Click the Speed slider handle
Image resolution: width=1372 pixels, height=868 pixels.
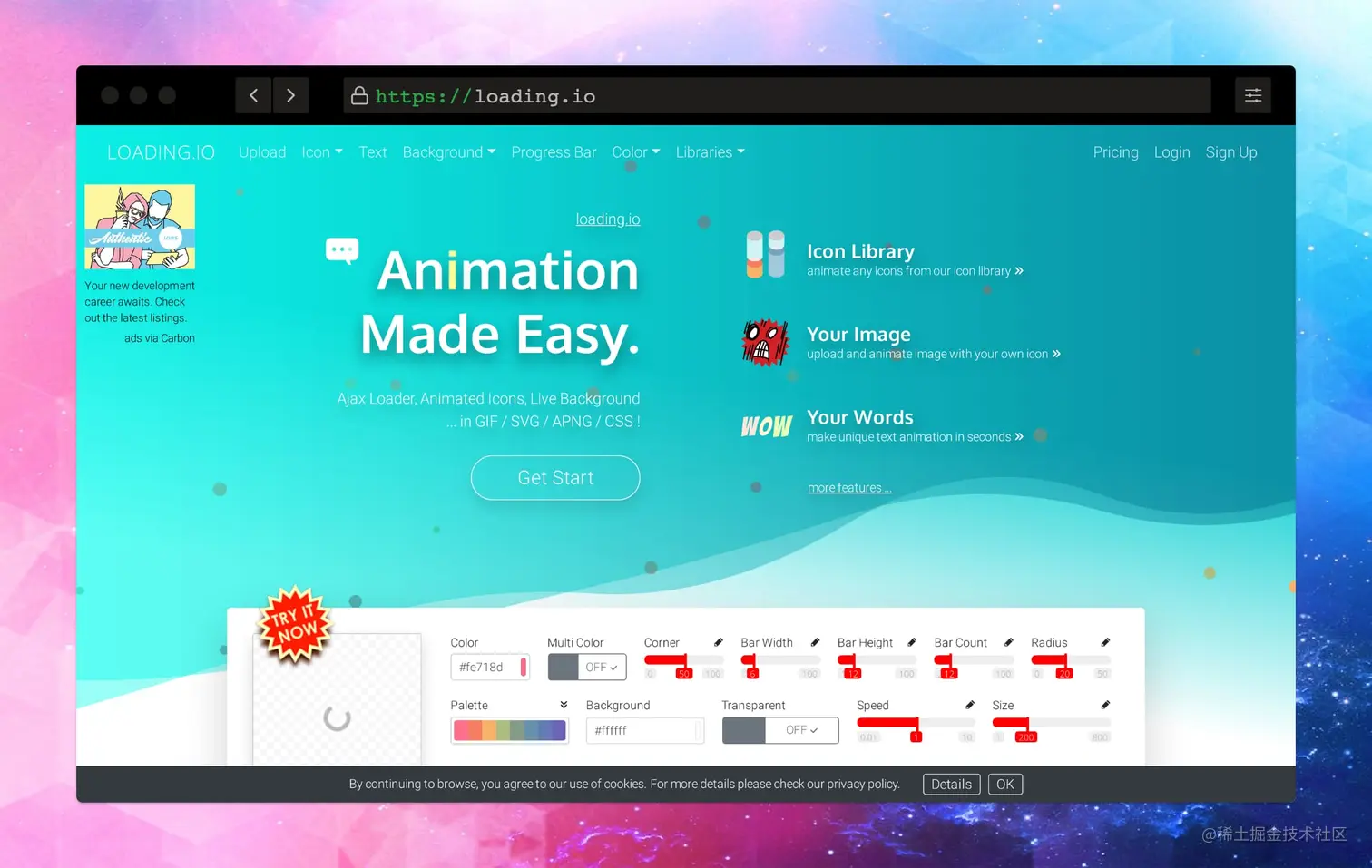916,730
